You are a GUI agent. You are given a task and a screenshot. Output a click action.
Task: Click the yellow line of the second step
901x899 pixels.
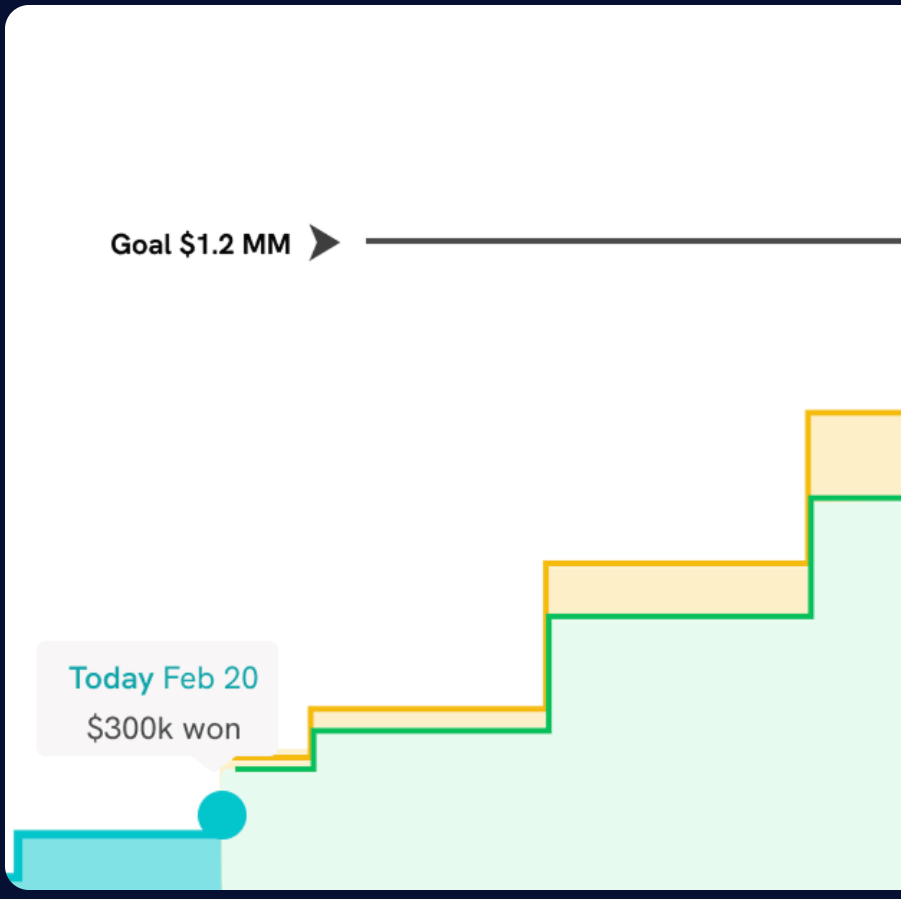[x=430, y=709]
